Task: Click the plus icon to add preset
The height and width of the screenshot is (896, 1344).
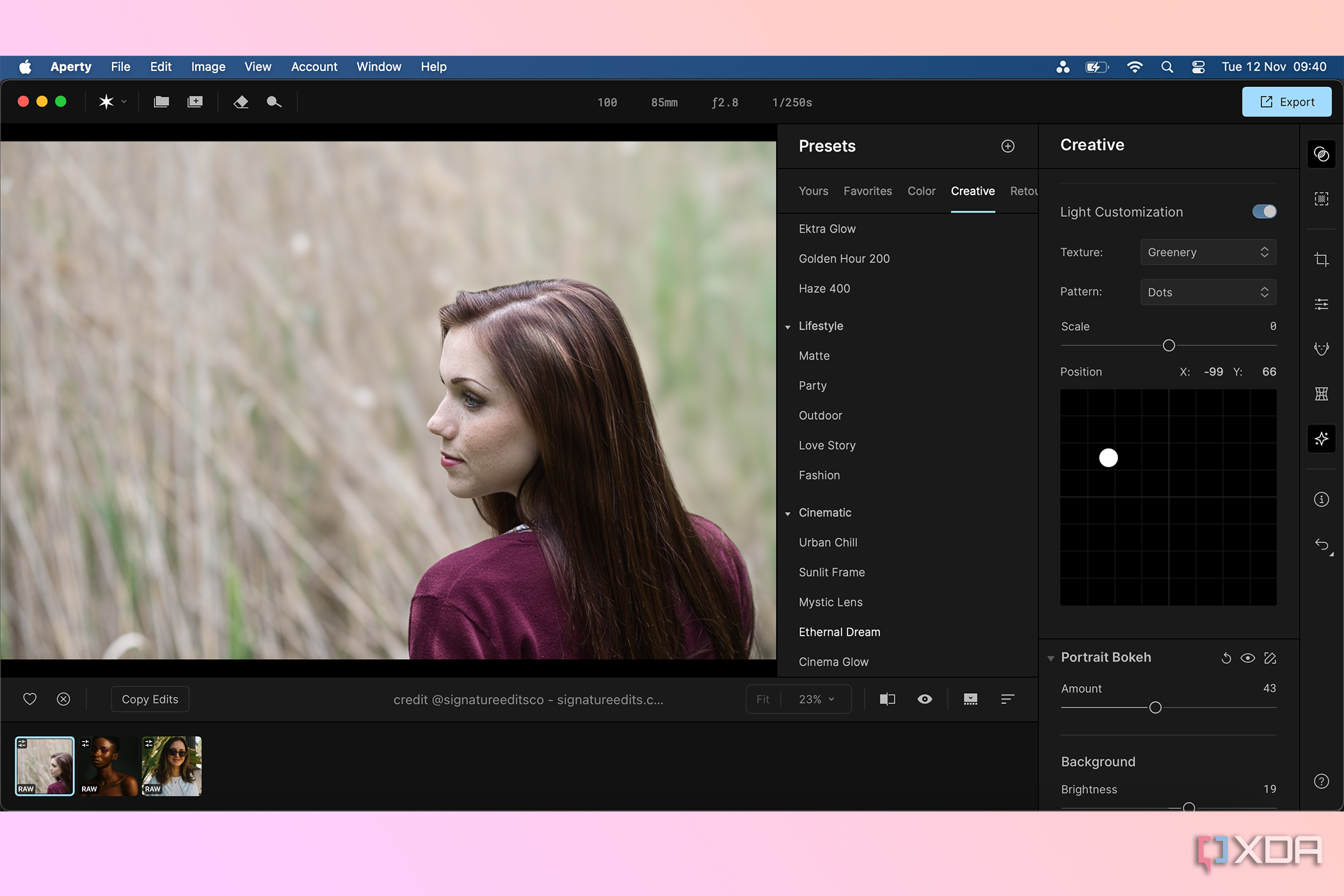Action: (1007, 146)
